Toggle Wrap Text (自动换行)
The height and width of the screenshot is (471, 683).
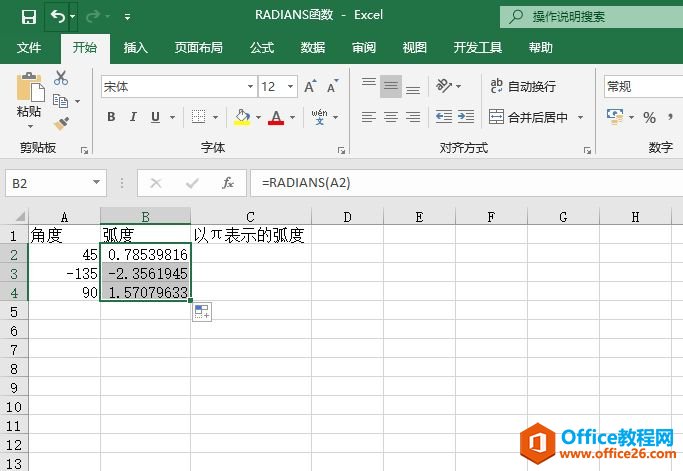522,87
